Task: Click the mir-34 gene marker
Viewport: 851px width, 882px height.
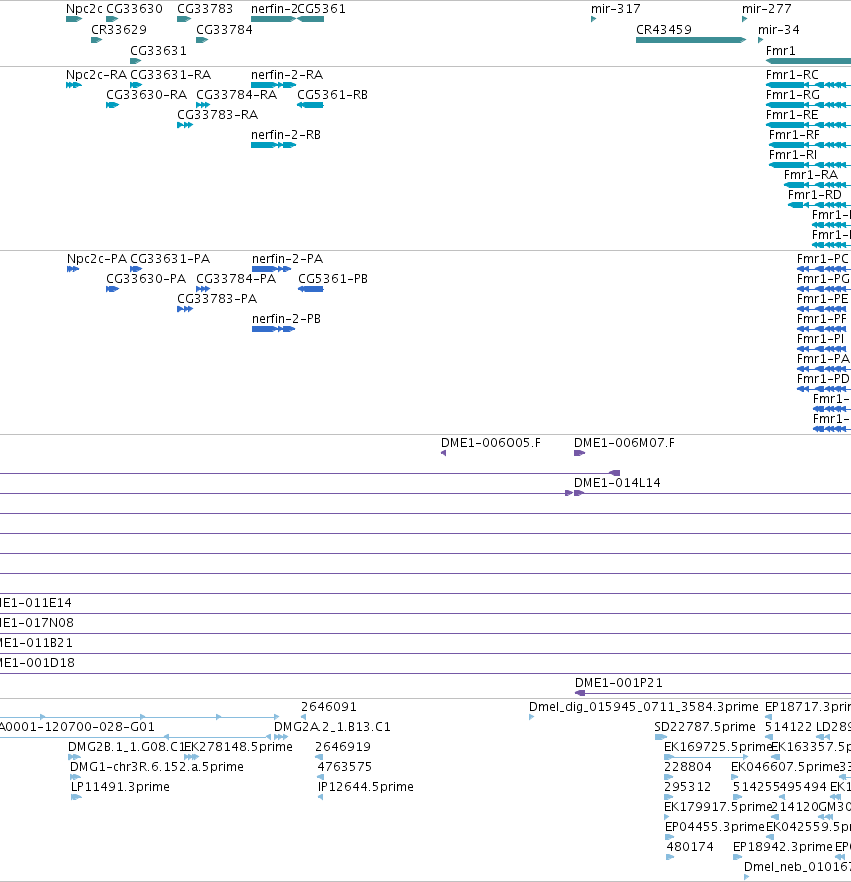Action: click(x=760, y=40)
